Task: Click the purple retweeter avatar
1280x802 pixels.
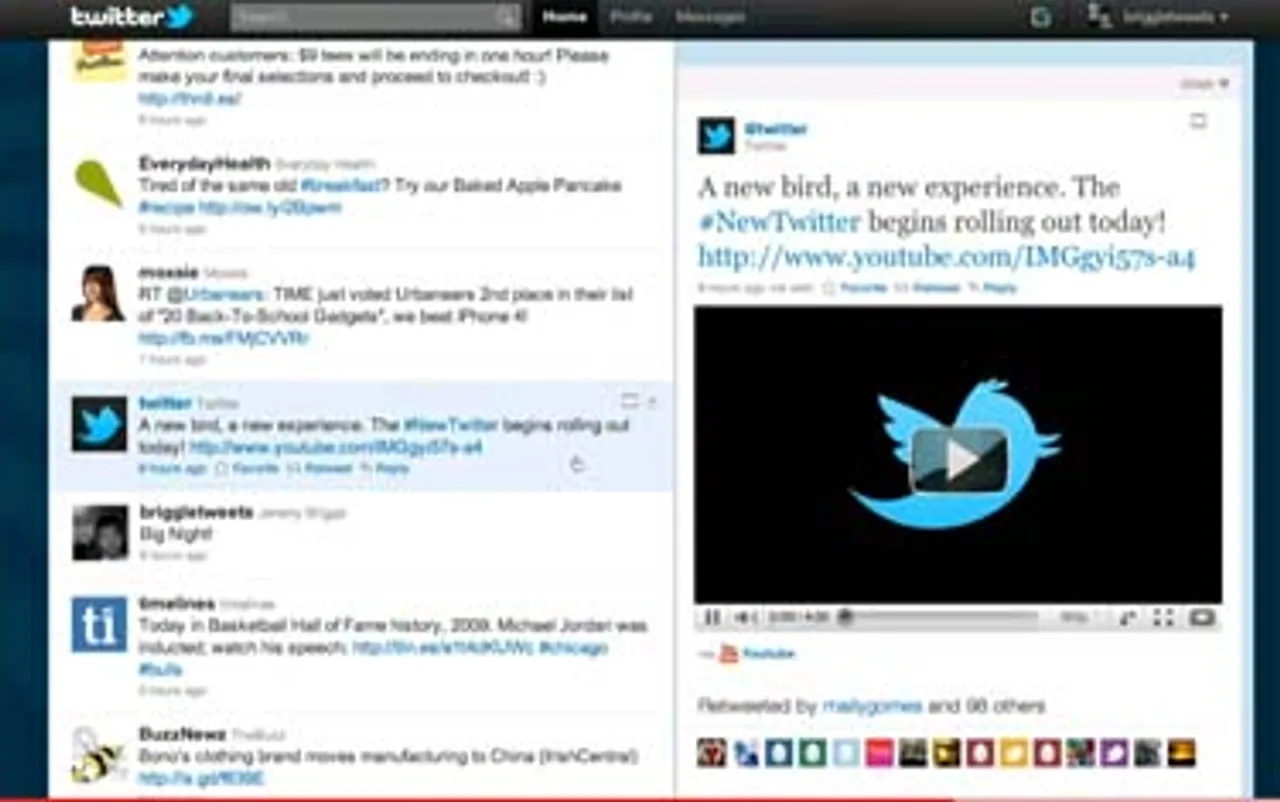Action: click(x=1114, y=753)
